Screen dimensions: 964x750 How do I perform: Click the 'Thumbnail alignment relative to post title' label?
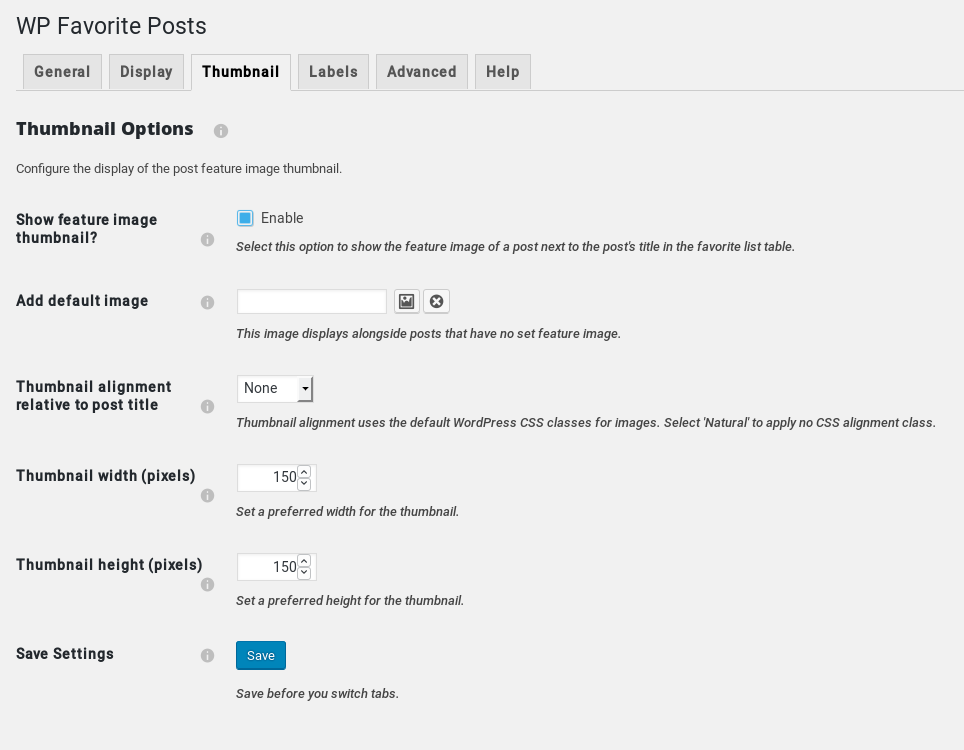tap(93, 396)
